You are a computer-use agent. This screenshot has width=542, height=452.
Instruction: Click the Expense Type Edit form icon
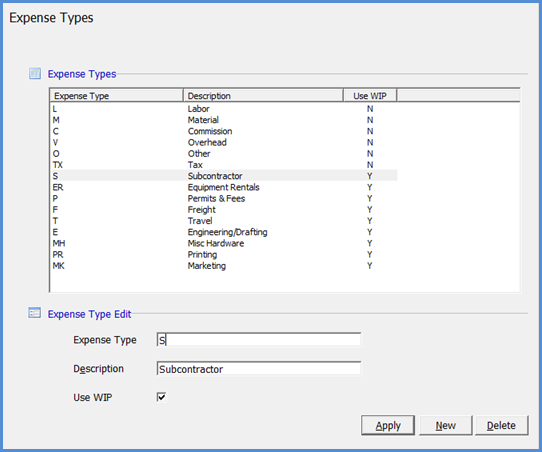pyautogui.click(x=35, y=313)
